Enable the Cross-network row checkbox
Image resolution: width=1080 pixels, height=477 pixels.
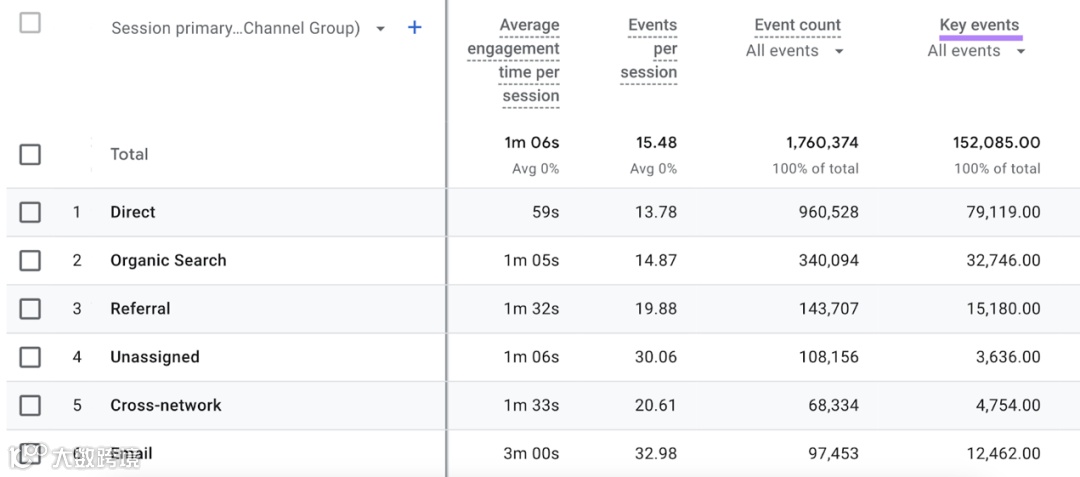[x=30, y=405]
